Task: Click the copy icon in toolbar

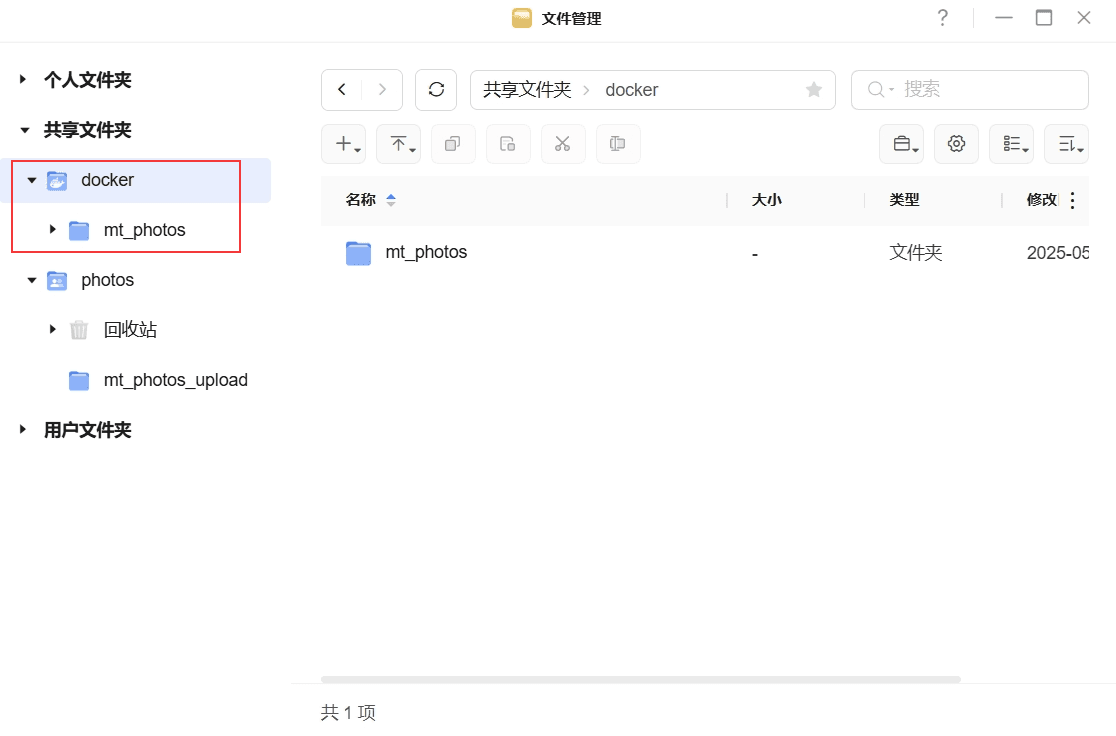Action: pyautogui.click(x=453, y=144)
